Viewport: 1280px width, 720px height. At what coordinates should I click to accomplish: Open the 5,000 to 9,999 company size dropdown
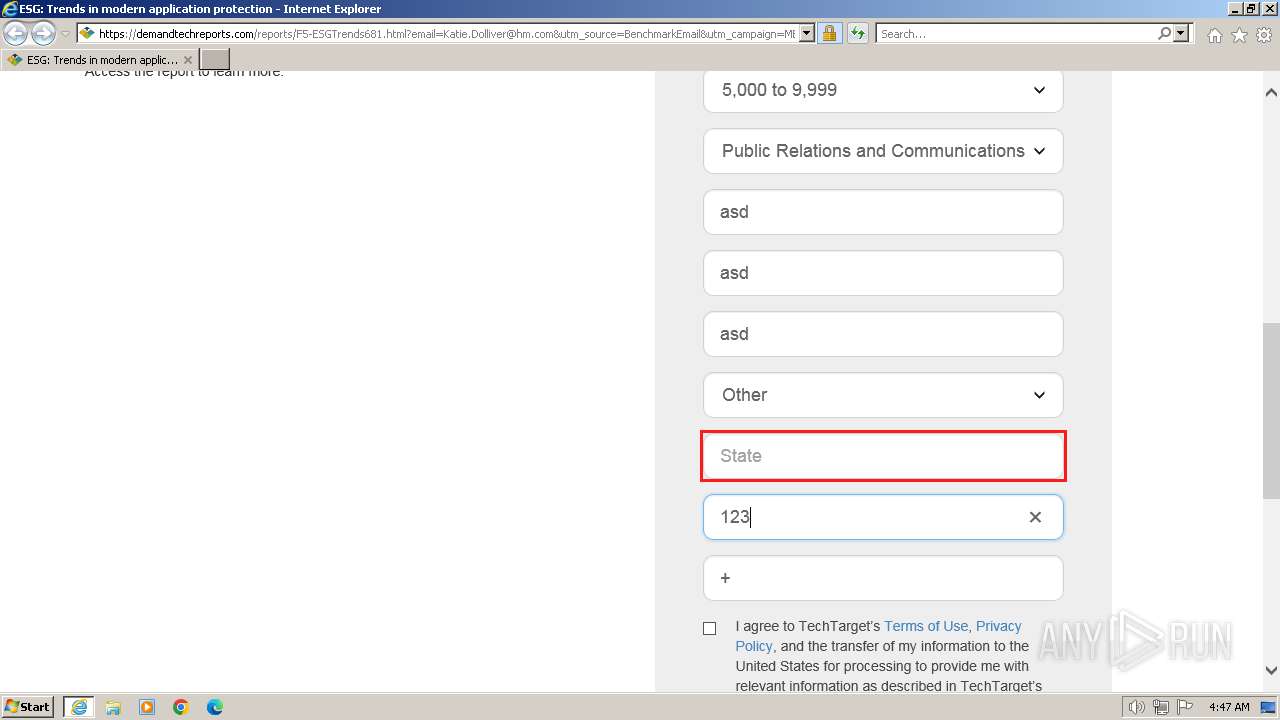point(883,90)
